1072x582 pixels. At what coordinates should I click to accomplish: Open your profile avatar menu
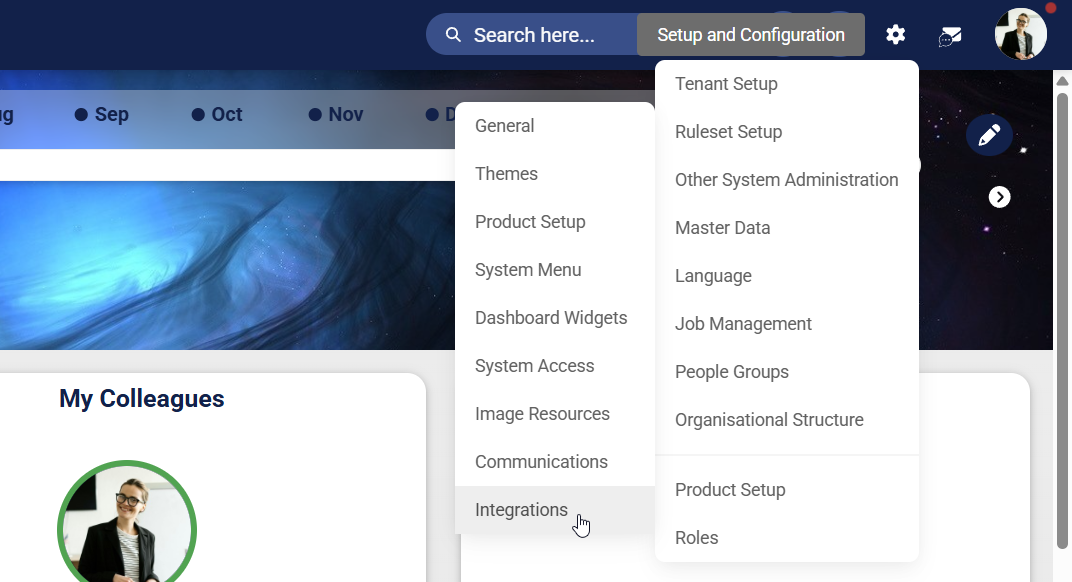click(x=1020, y=33)
